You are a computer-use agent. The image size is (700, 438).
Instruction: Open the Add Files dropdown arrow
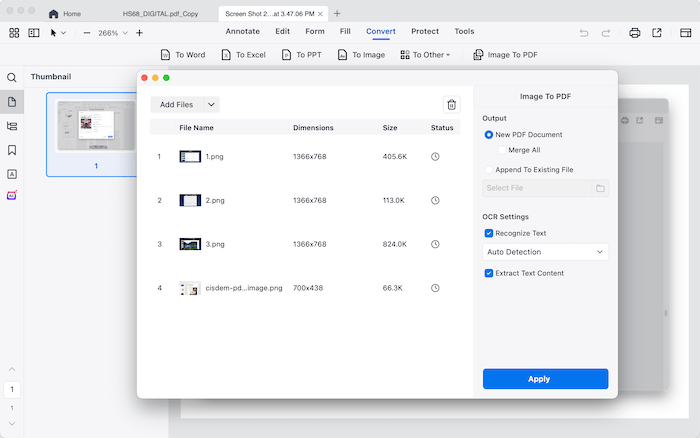point(210,104)
